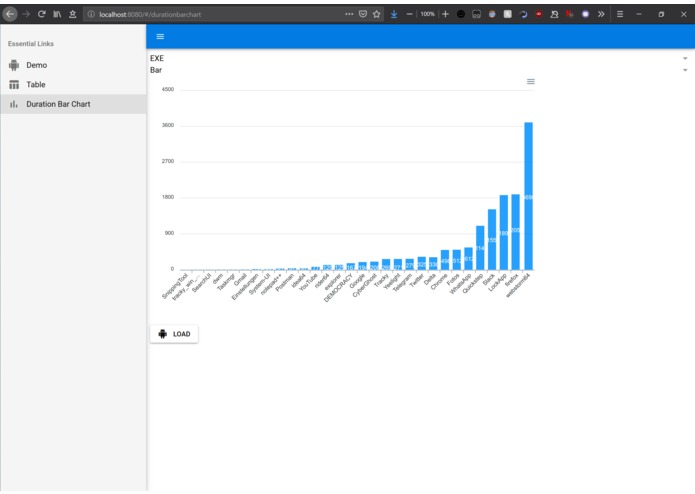Click the firefox bar in chart
This screenshot has width=695, height=494.
click(x=515, y=232)
